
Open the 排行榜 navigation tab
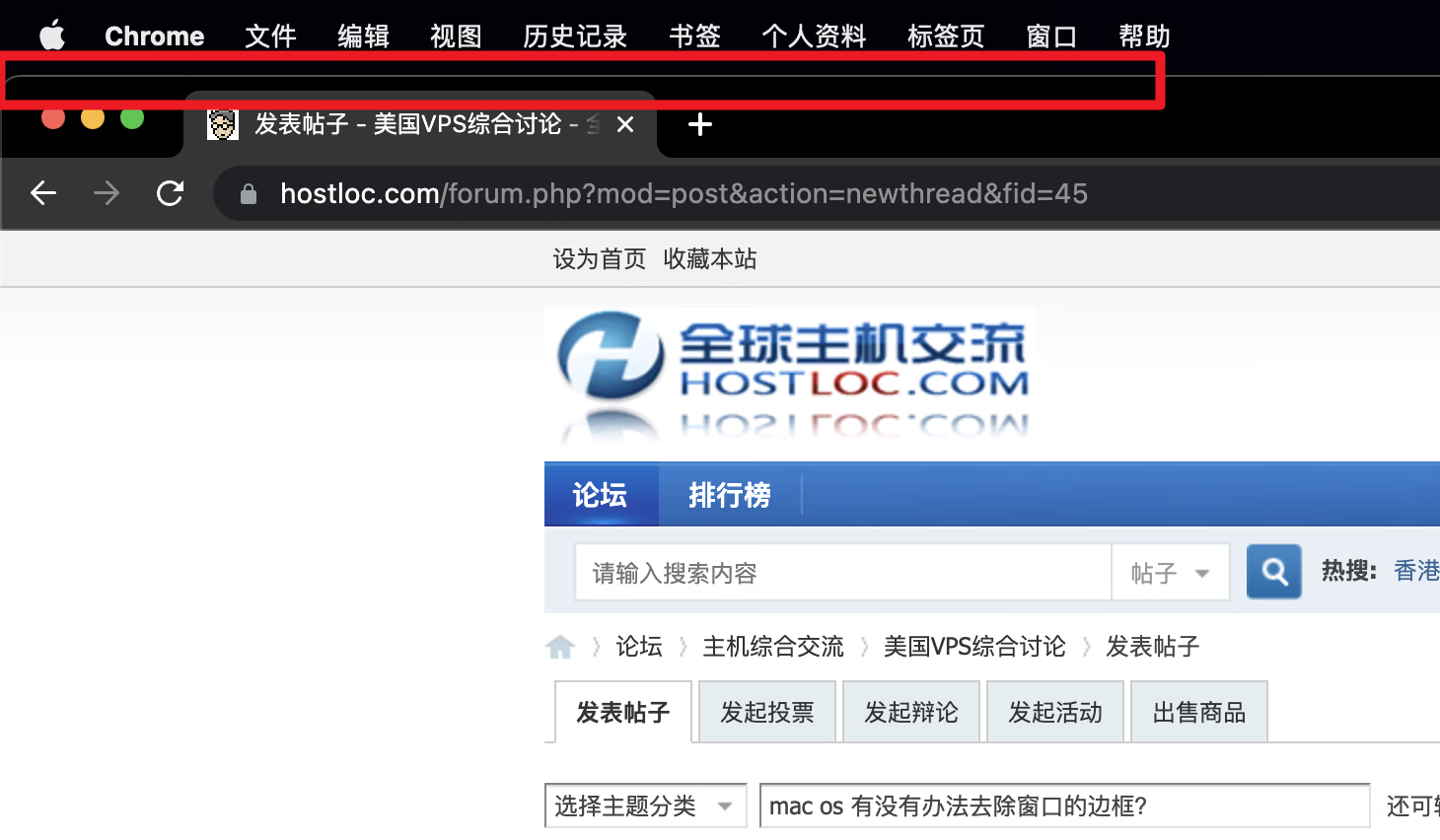click(x=730, y=494)
